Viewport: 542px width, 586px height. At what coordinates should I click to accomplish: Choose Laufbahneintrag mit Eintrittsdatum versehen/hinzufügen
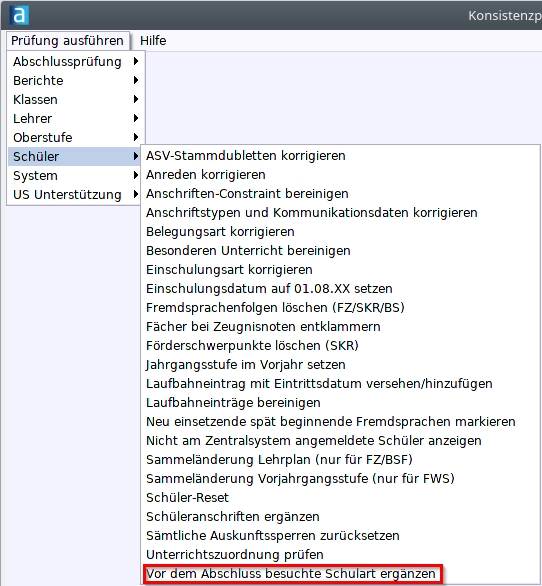[x=340, y=383]
